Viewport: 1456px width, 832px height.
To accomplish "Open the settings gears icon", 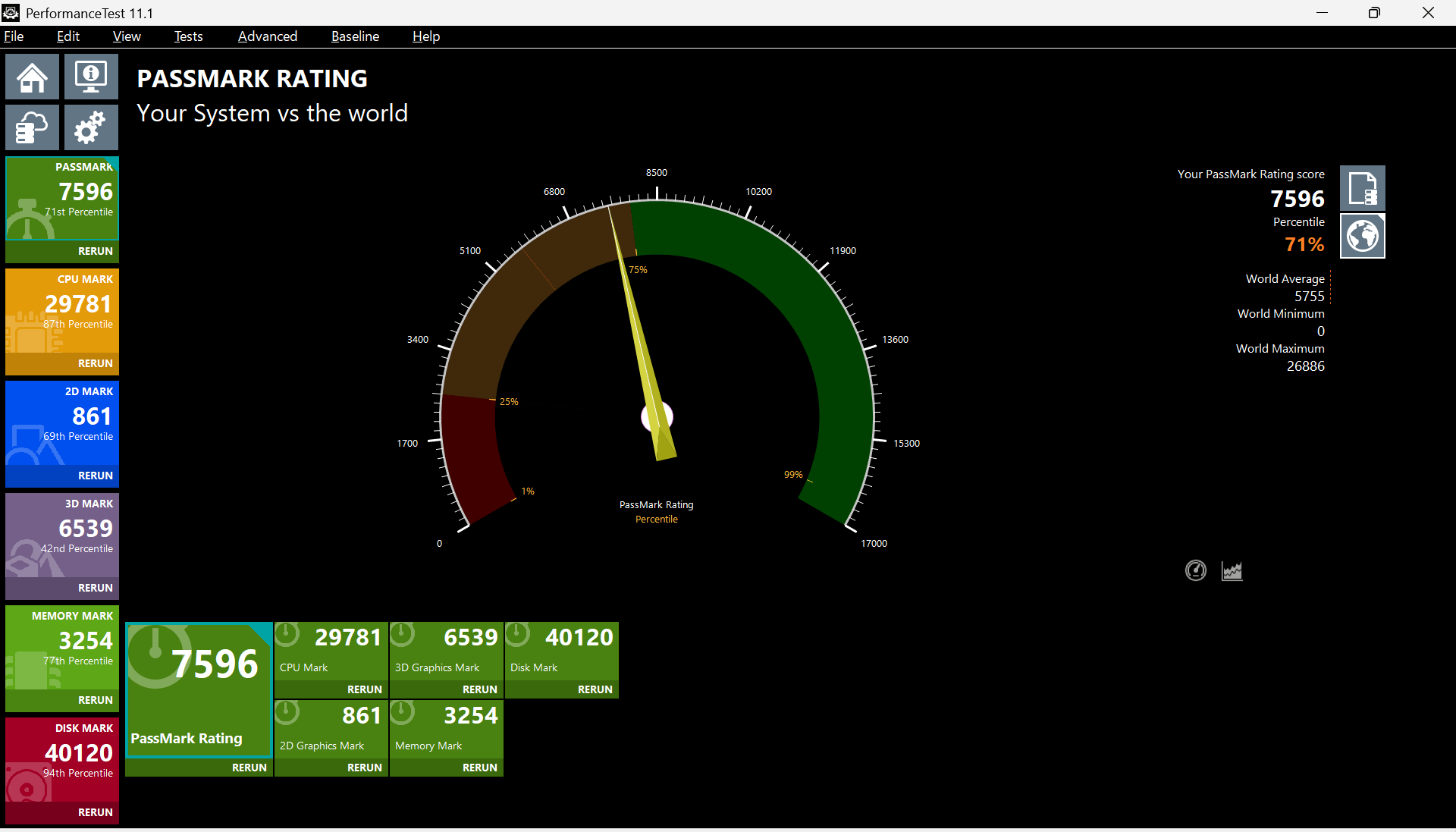I will tap(91, 127).
